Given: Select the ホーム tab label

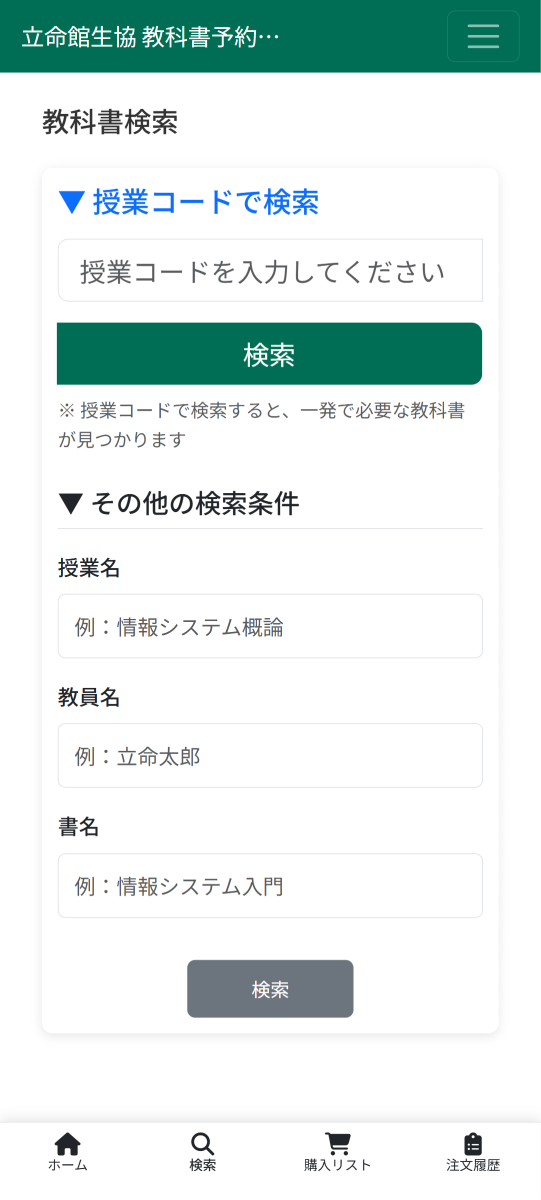Looking at the screenshot, I should tap(68, 1166).
